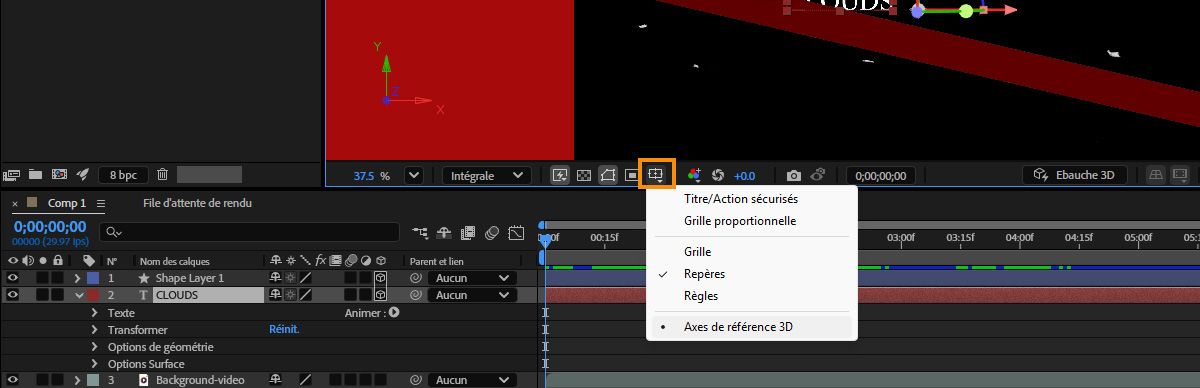
Task: Toggle the 3D ground plane icon
Action: click(1157, 175)
